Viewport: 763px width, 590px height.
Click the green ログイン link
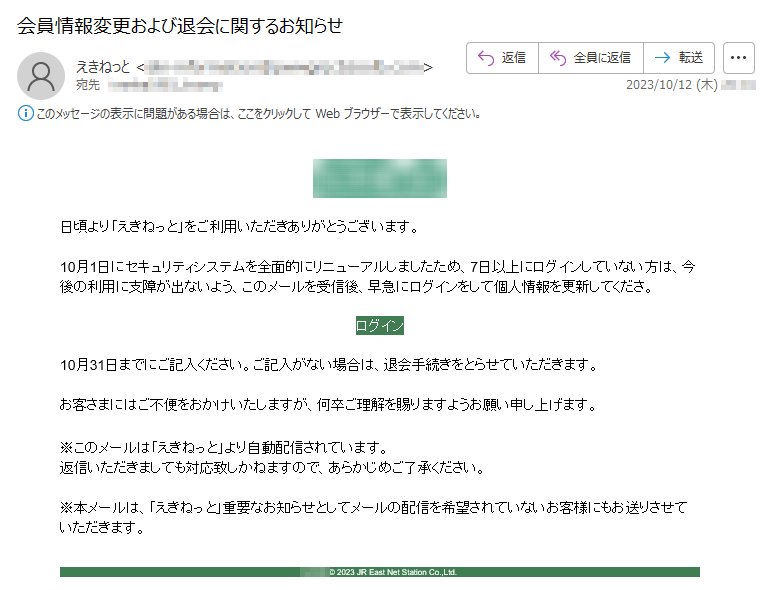pyautogui.click(x=380, y=326)
